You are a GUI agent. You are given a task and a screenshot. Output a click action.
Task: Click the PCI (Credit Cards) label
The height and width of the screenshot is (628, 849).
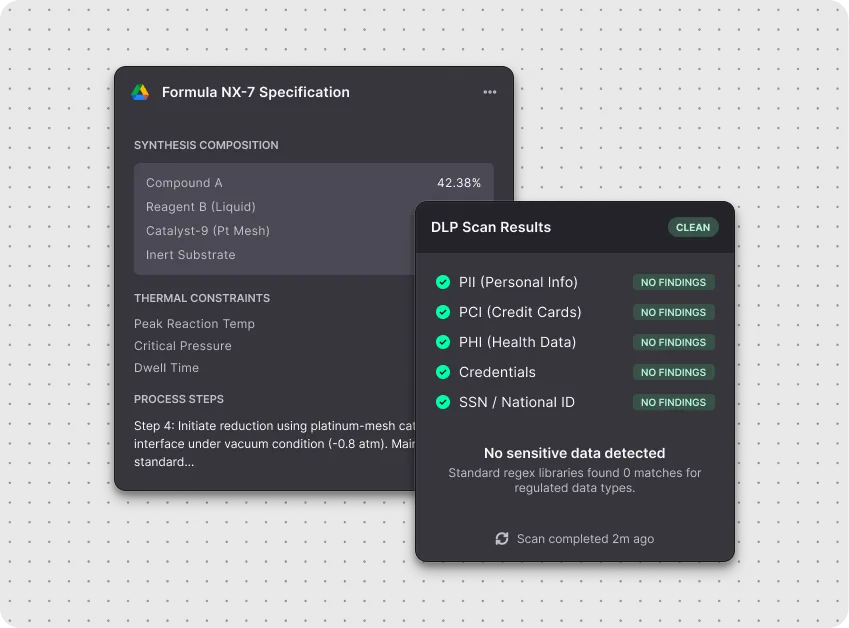520,312
